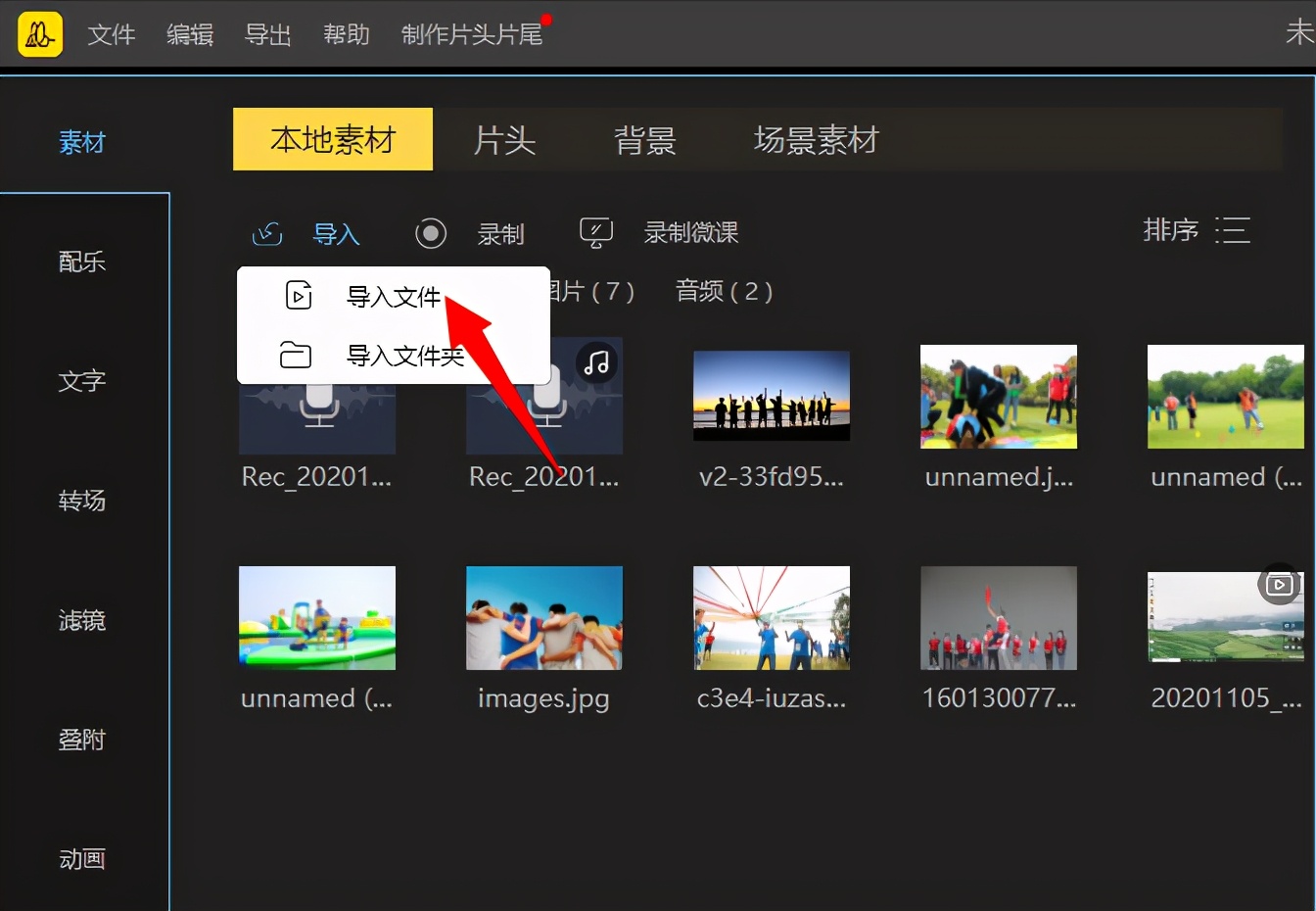Select the 转场 transitions panel
The height and width of the screenshot is (911, 1316).
coord(82,501)
